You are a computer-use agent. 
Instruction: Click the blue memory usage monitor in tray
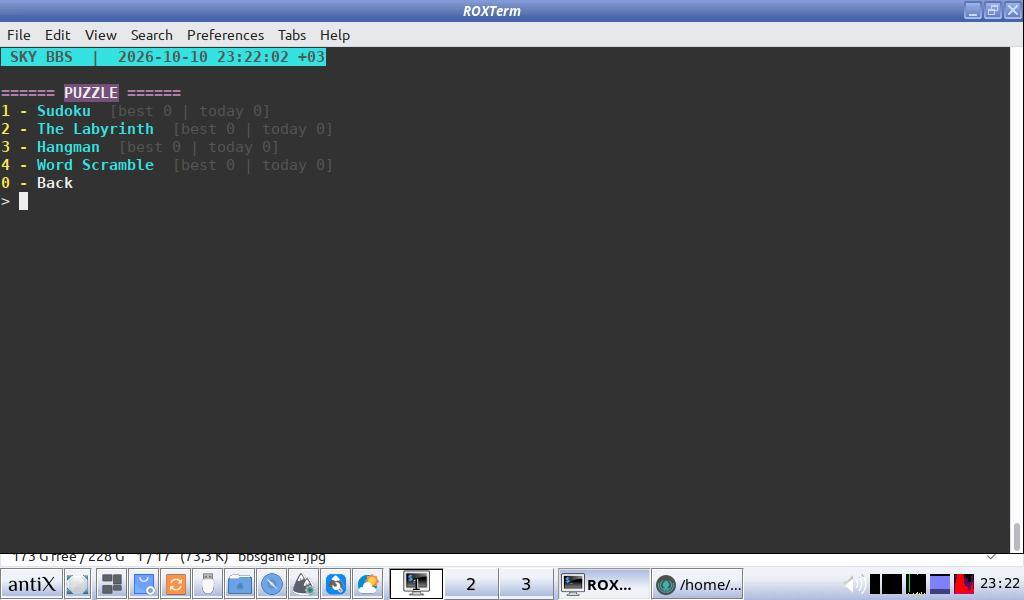pyautogui.click(x=940, y=584)
